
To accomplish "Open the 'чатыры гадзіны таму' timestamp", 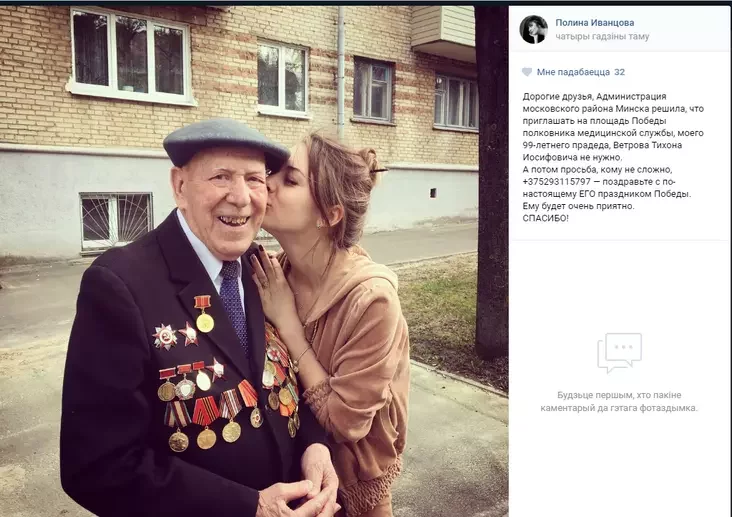I will click(x=602, y=36).
